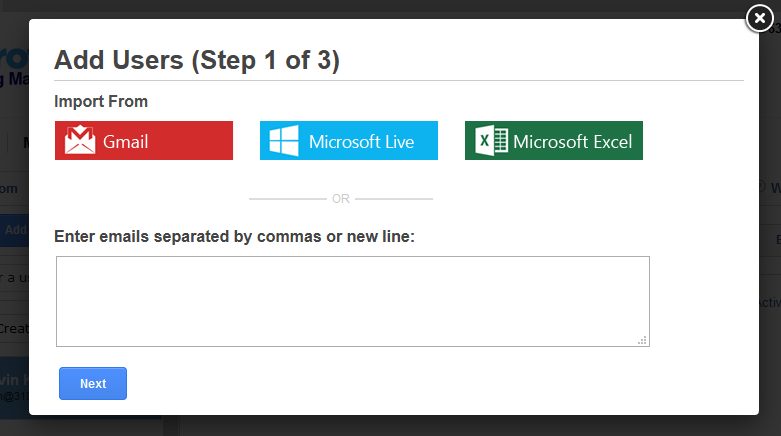
Task: Click dimmed blue Add button behind dialog
Action: coord(14,230)
